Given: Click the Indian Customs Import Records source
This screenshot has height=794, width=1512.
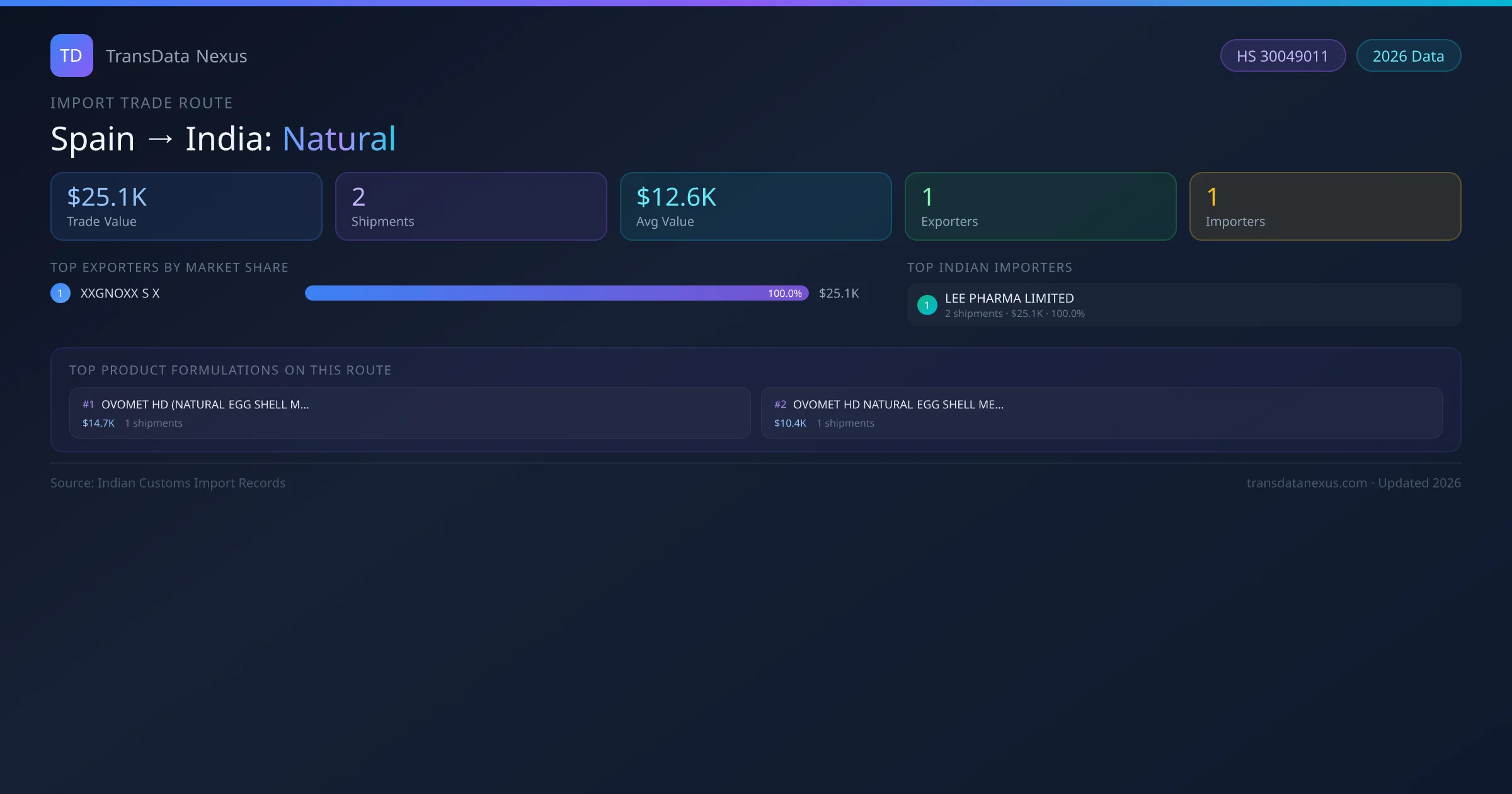Looking at the screenshot, I should 191,483.
